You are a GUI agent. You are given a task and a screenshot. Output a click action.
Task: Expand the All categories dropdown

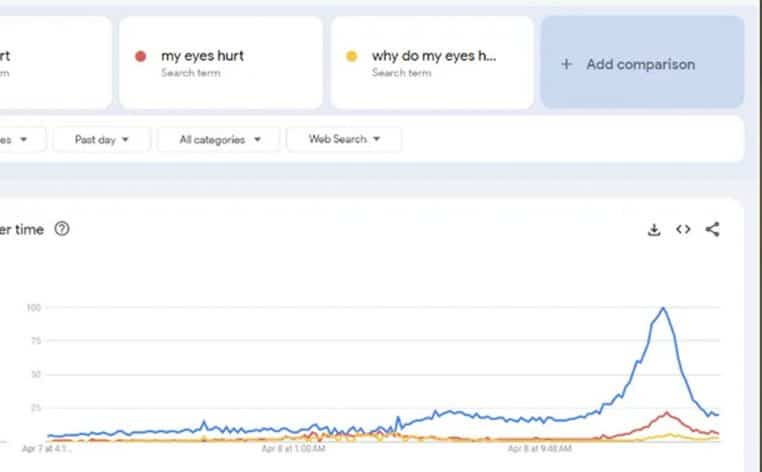[x=219, y=140]
